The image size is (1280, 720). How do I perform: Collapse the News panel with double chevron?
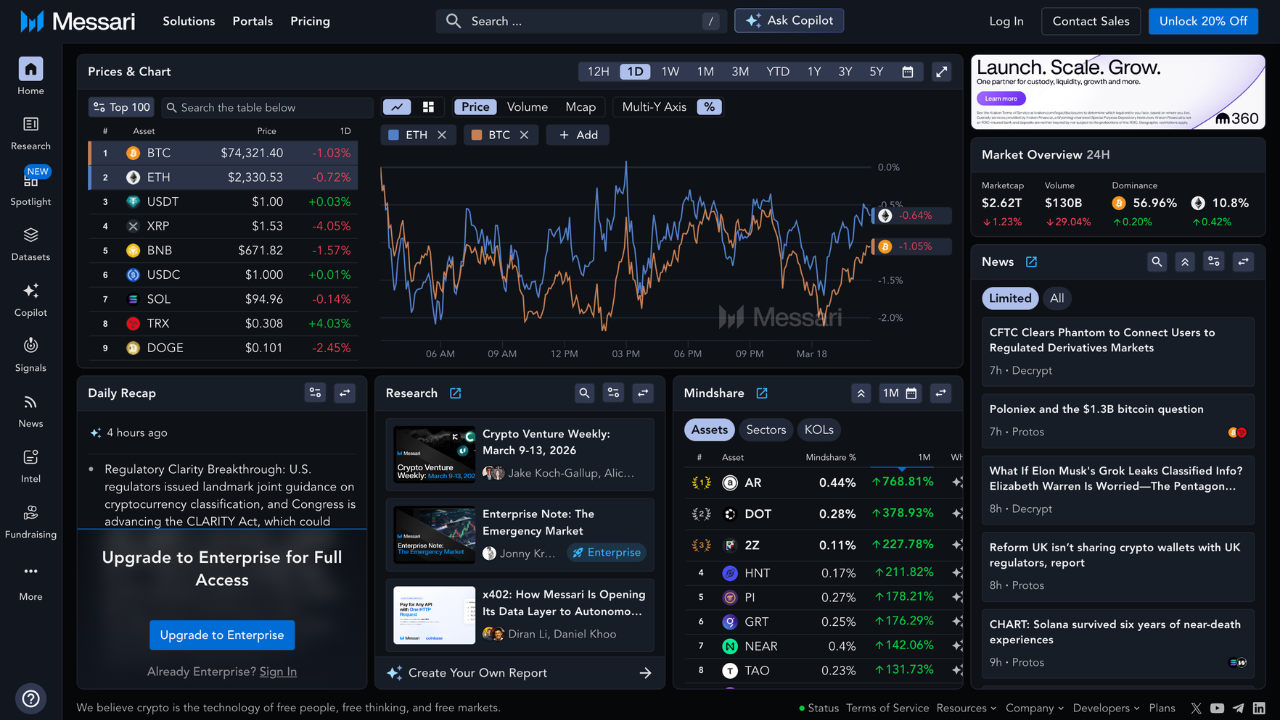coord(1185,262)
